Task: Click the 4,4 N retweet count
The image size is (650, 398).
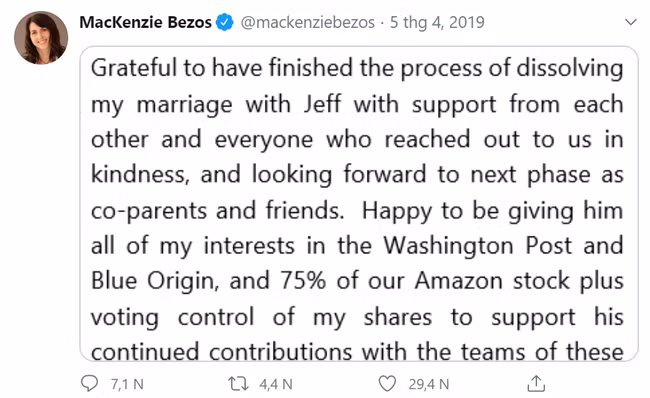Action: tap(276, 384)
